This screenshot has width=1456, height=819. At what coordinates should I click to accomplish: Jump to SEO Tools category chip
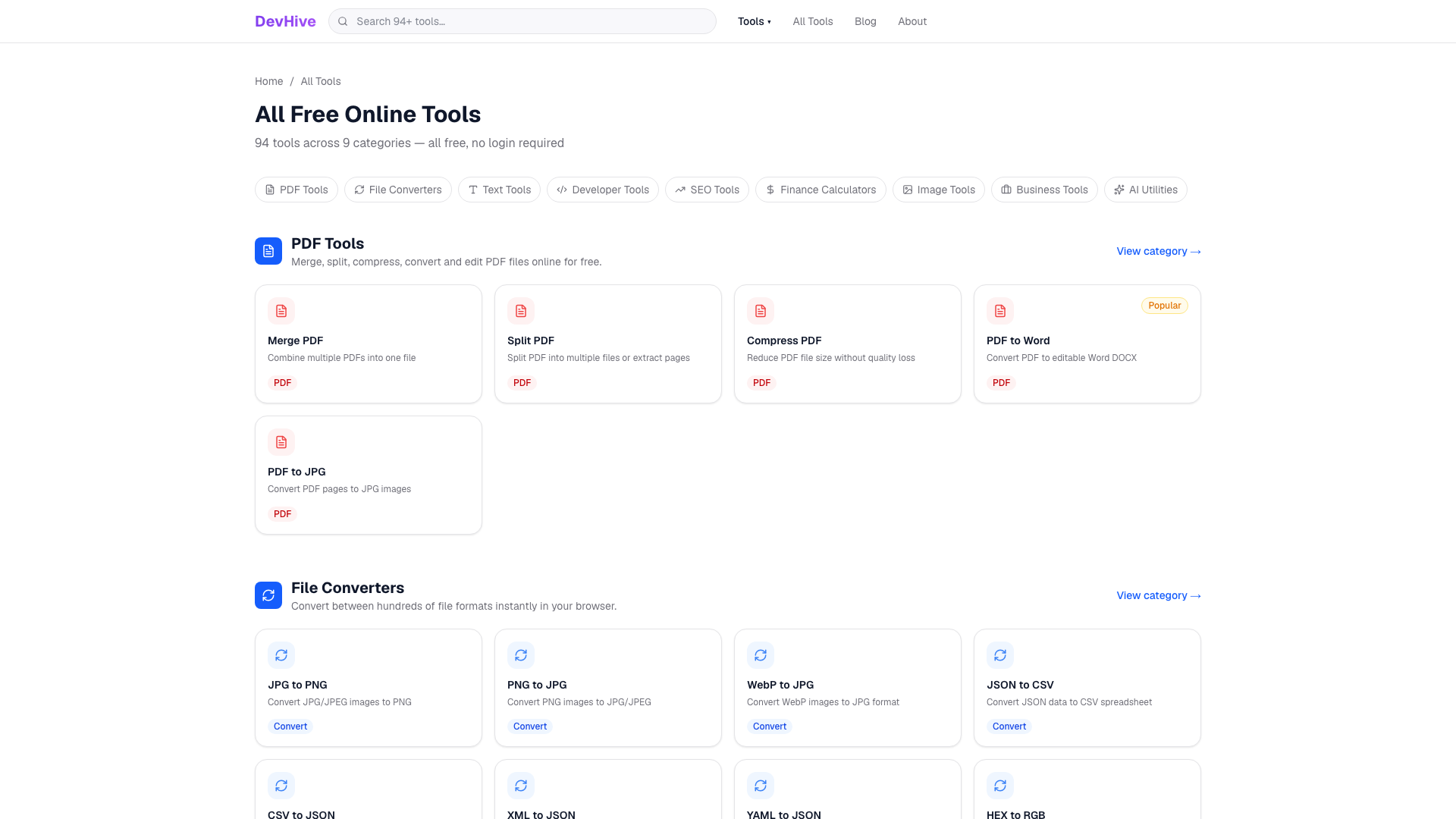coord(707,190)
